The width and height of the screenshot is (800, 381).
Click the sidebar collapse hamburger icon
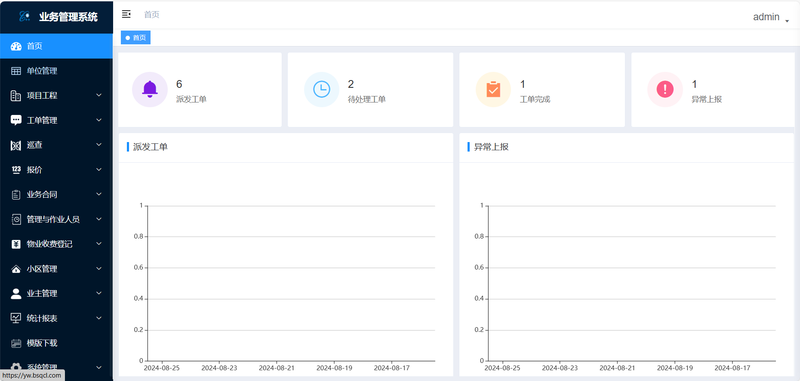126,14
